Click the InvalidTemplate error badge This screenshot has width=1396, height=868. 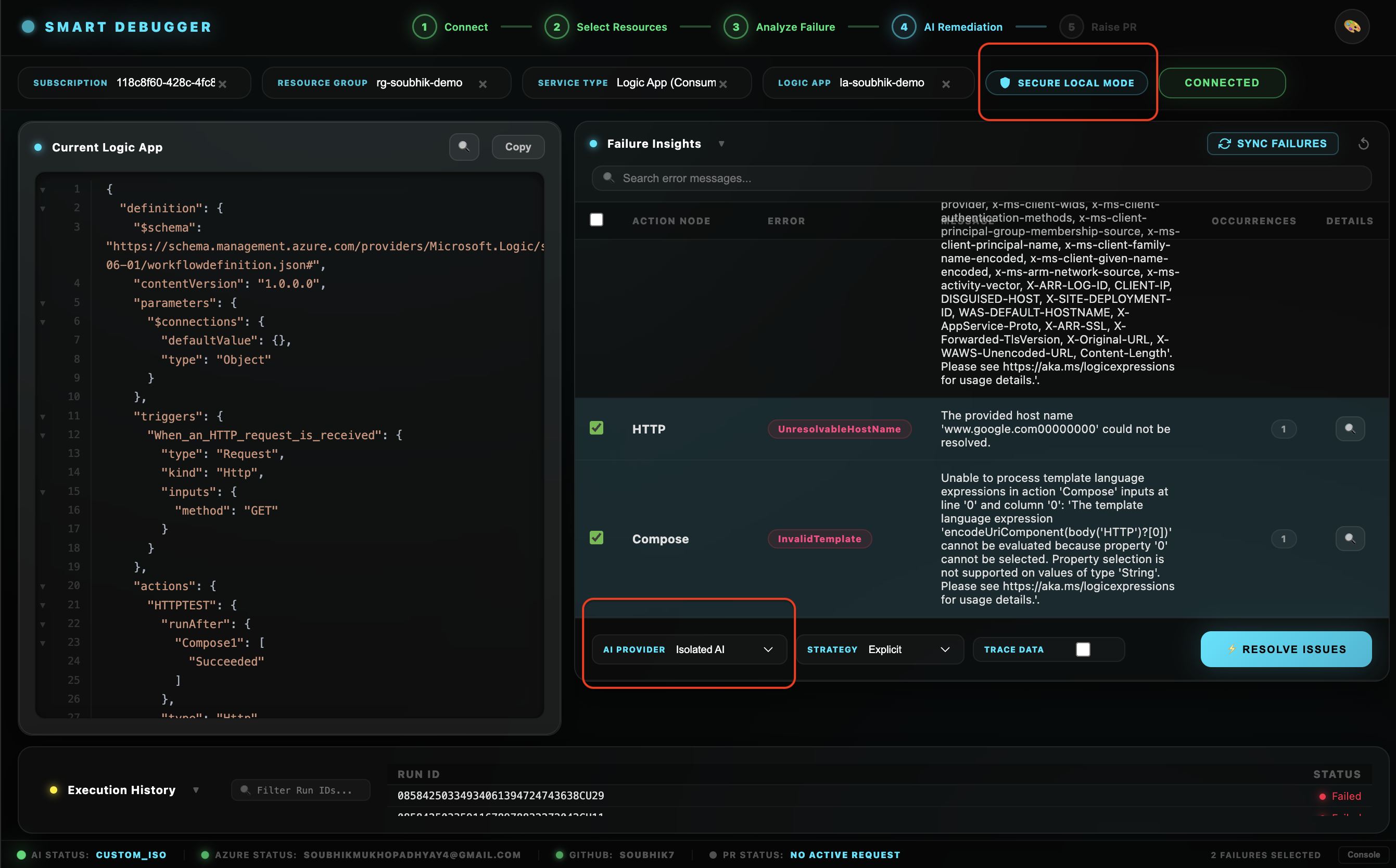click(x=819, y=539)
